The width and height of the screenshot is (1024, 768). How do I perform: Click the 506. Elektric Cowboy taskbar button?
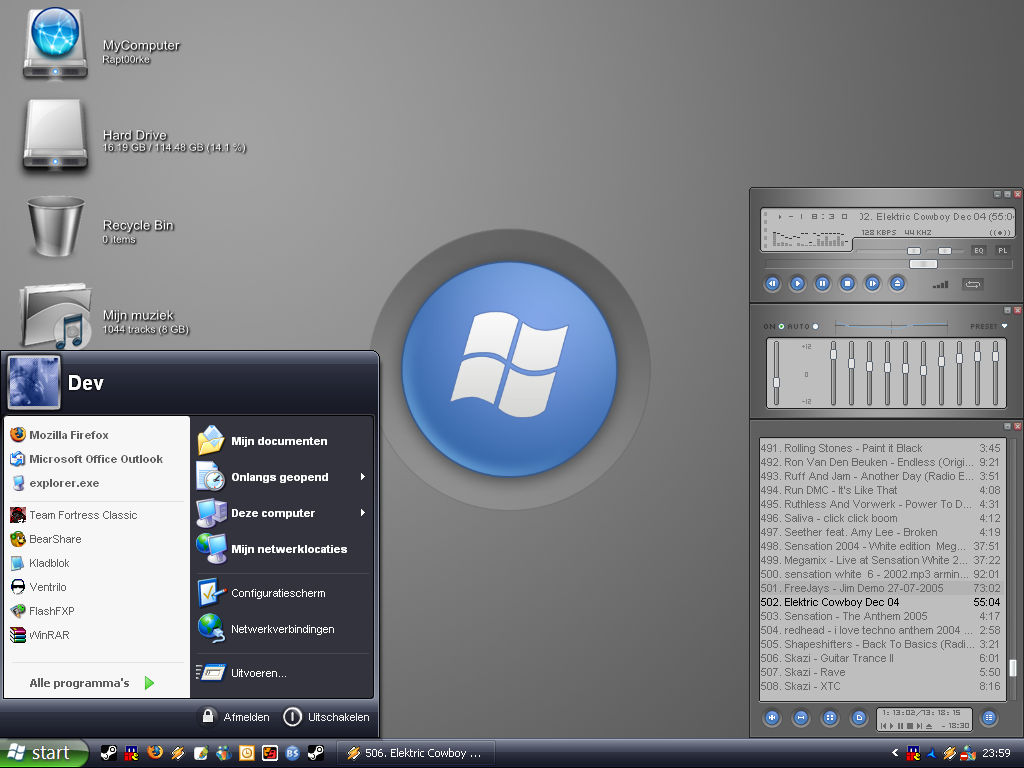tap(415, 753)
